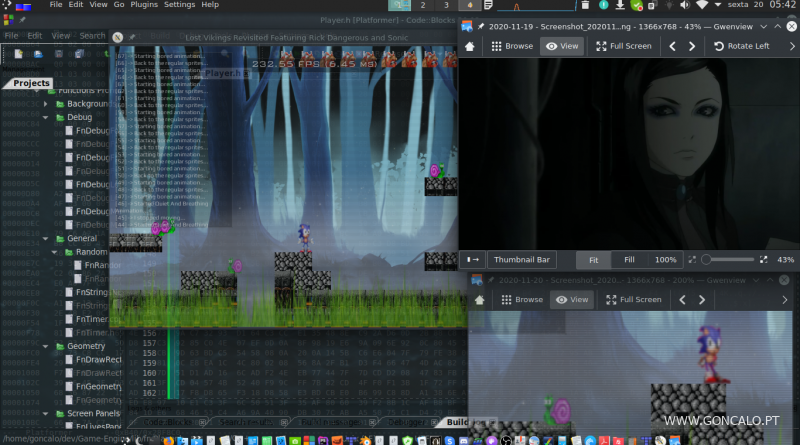Image resolution: width=800 pixels, height=445 pixels.
Task: Toggle the sidebar button beside Thumbnail Bar
Action: pos(472,260)
